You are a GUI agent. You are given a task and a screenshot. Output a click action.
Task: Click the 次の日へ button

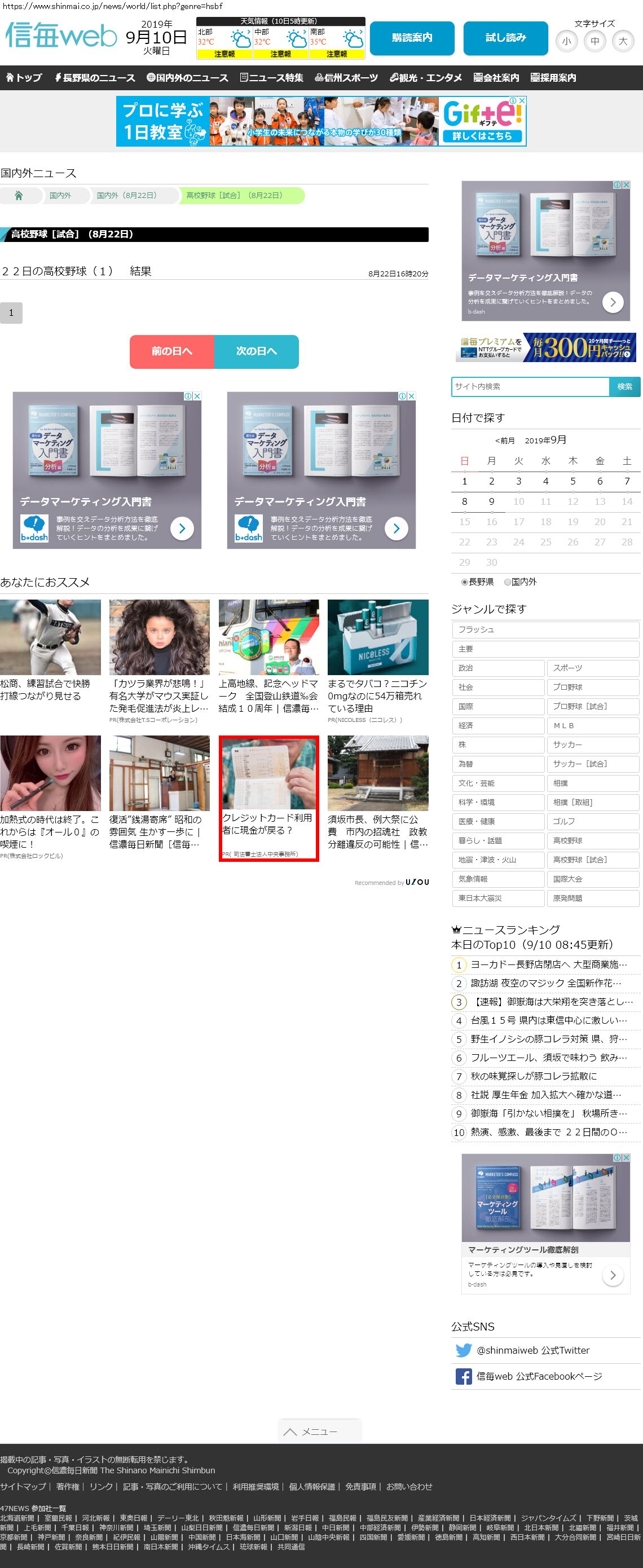[x=256, y=351]
